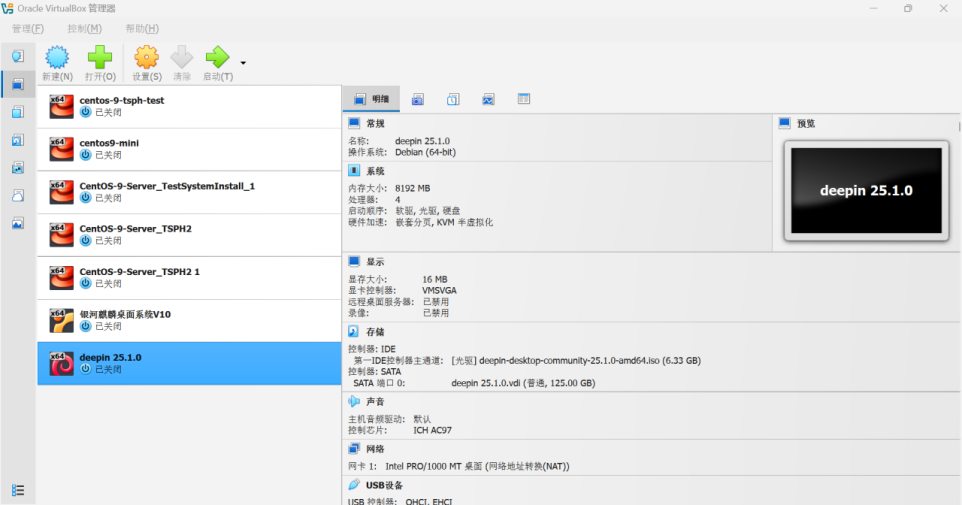Viewport: 962px width, 505px height.
Task: Click the greyed-out 清除 discard arrow icon
Action: coord(182,57)
